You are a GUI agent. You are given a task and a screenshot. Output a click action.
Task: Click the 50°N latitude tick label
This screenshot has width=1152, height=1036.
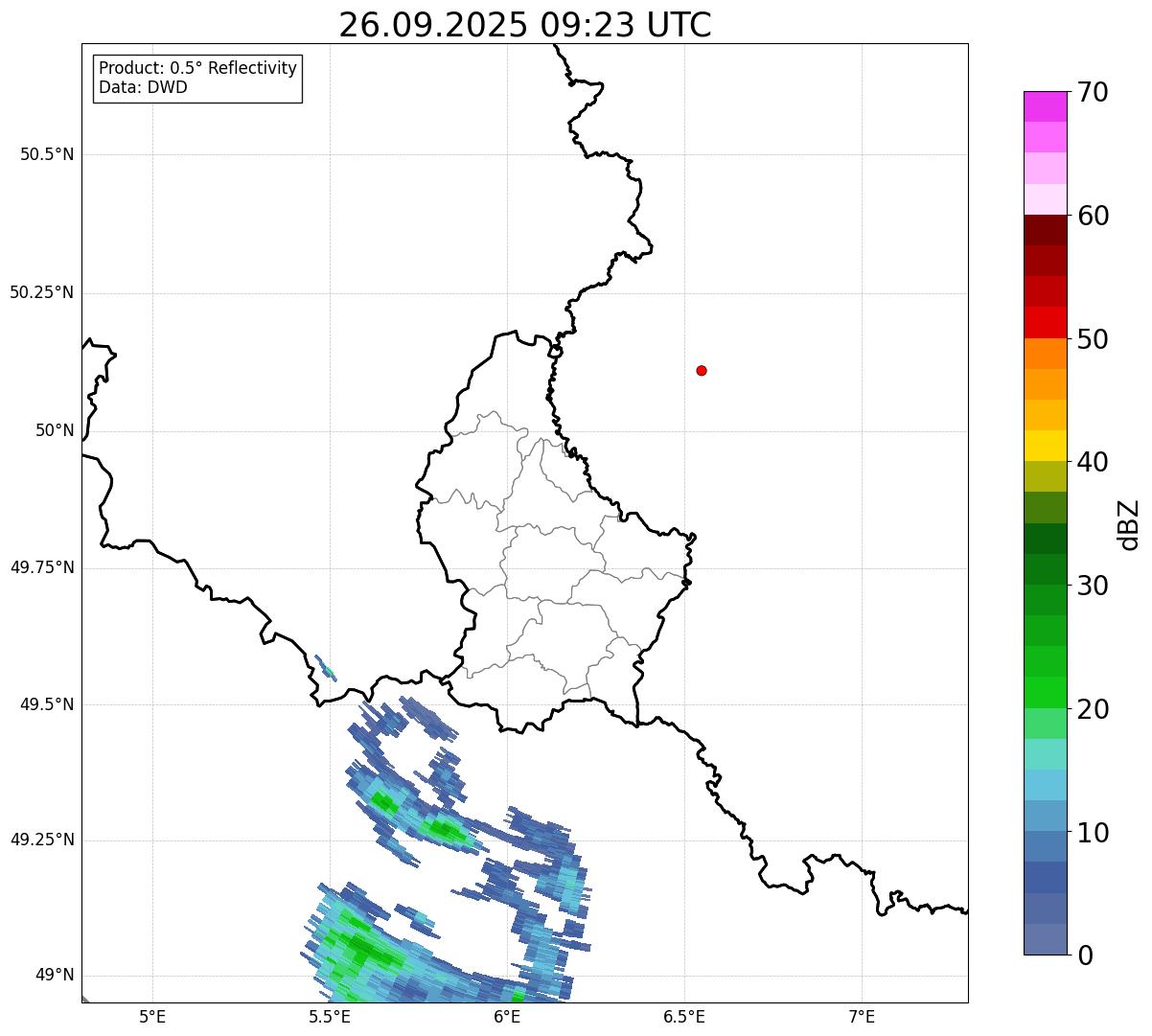[55, 430]
